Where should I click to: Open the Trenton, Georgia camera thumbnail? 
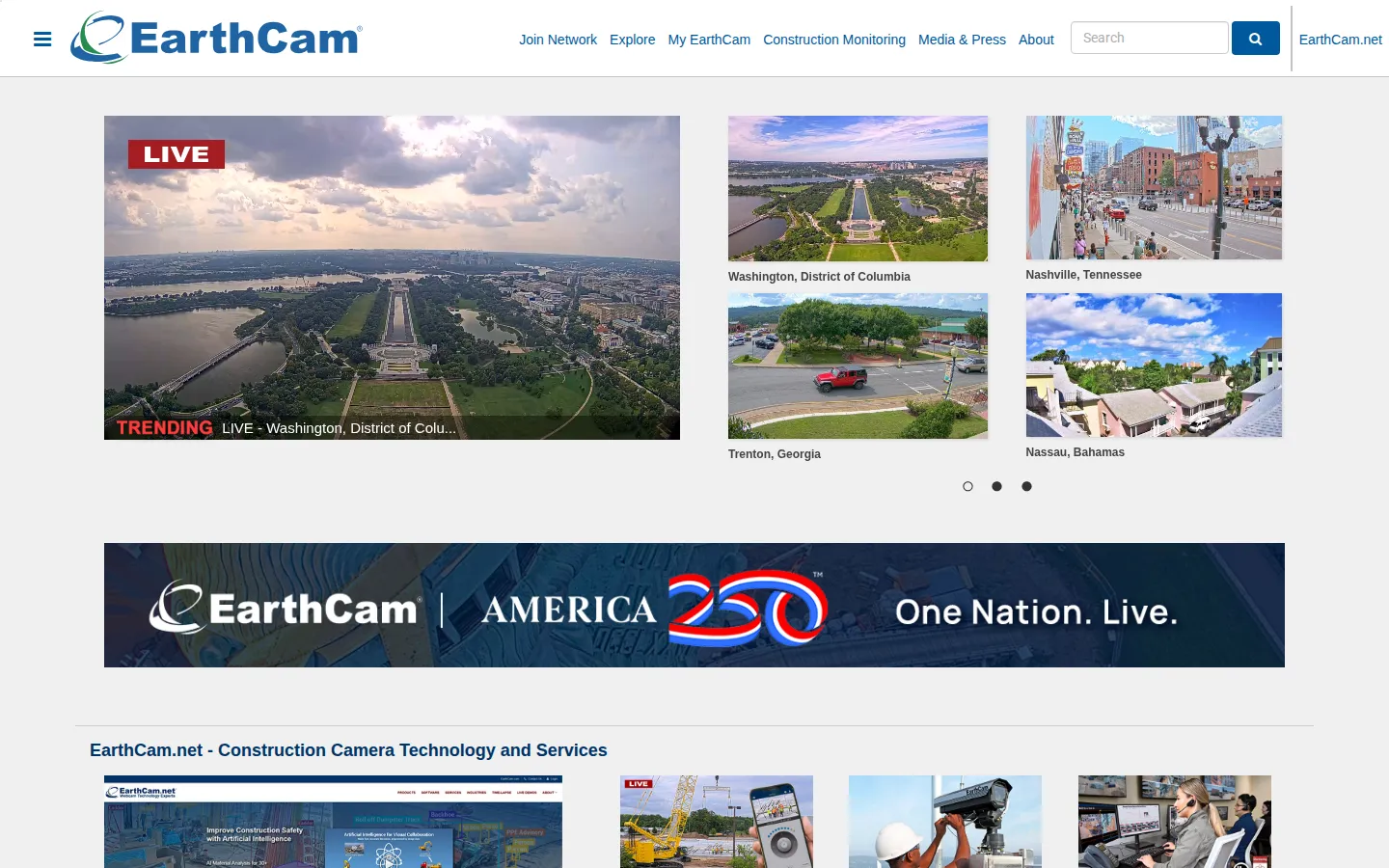click(x=858, y=366)
